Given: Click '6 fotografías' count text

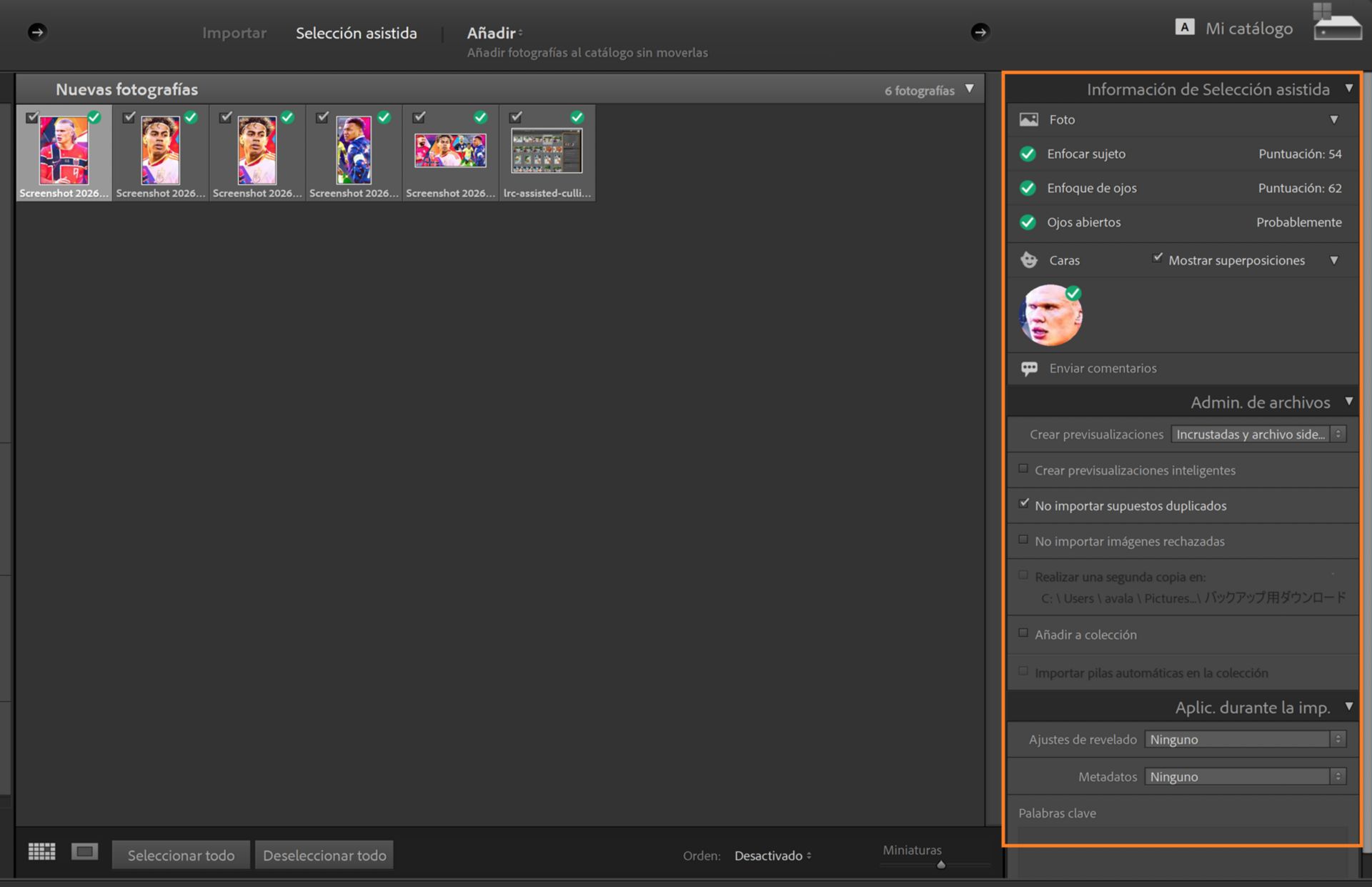Looking at the screenshot, I should tap(919, 91).
